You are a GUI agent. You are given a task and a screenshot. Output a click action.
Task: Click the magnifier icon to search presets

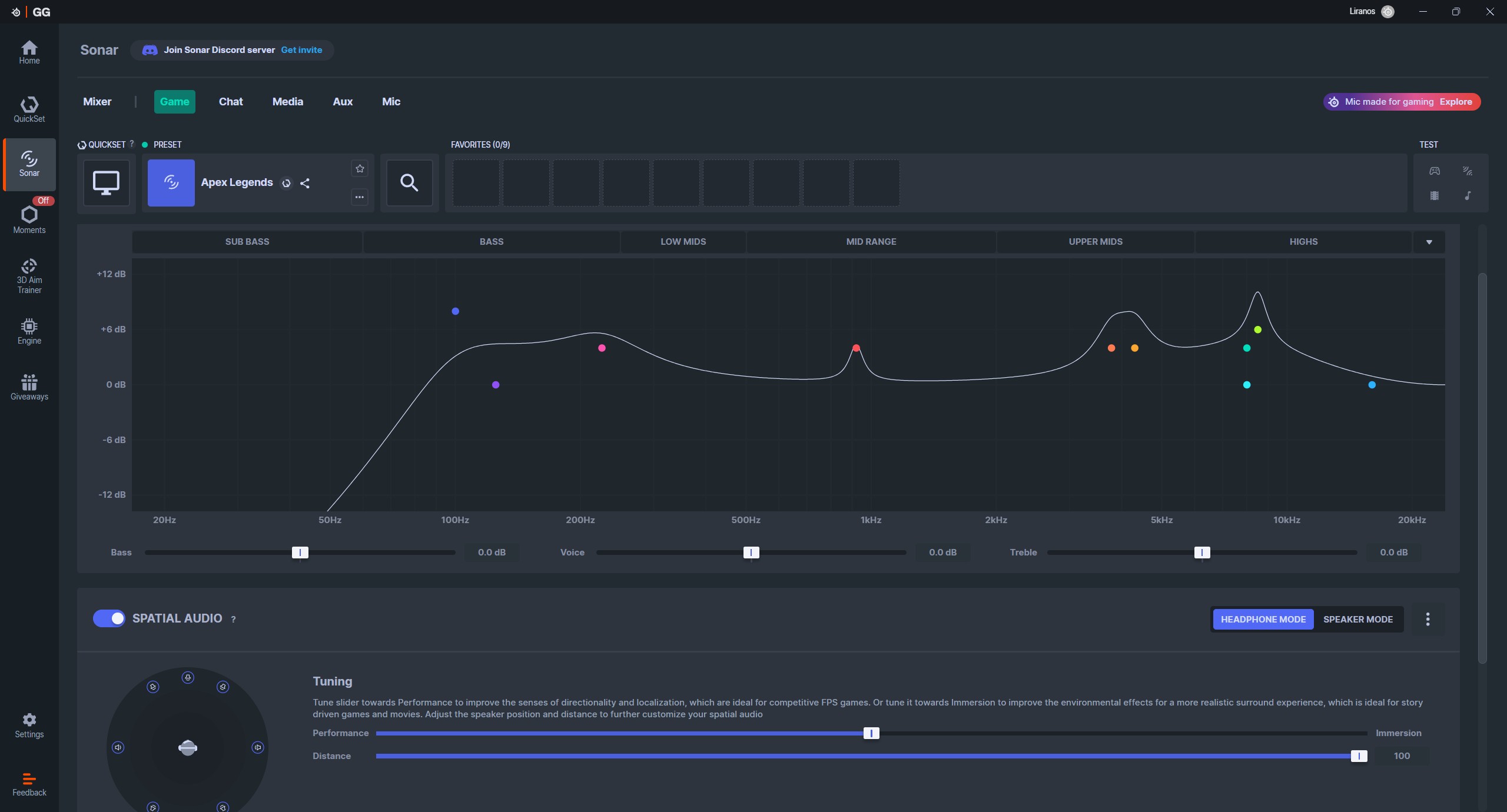coord(409,182)
